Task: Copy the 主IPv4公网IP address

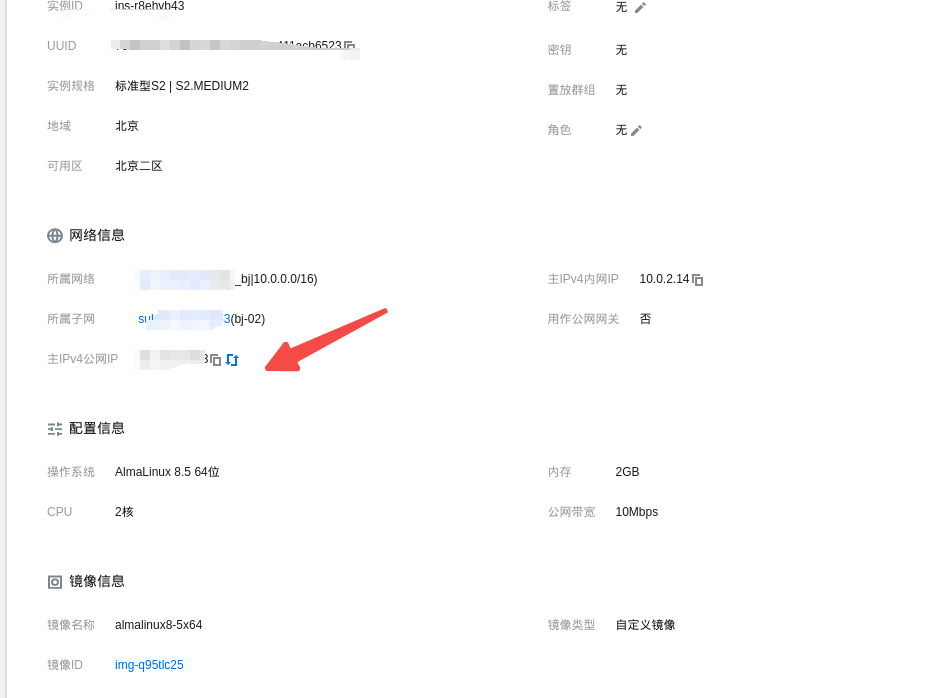Action: coord(216,360)
